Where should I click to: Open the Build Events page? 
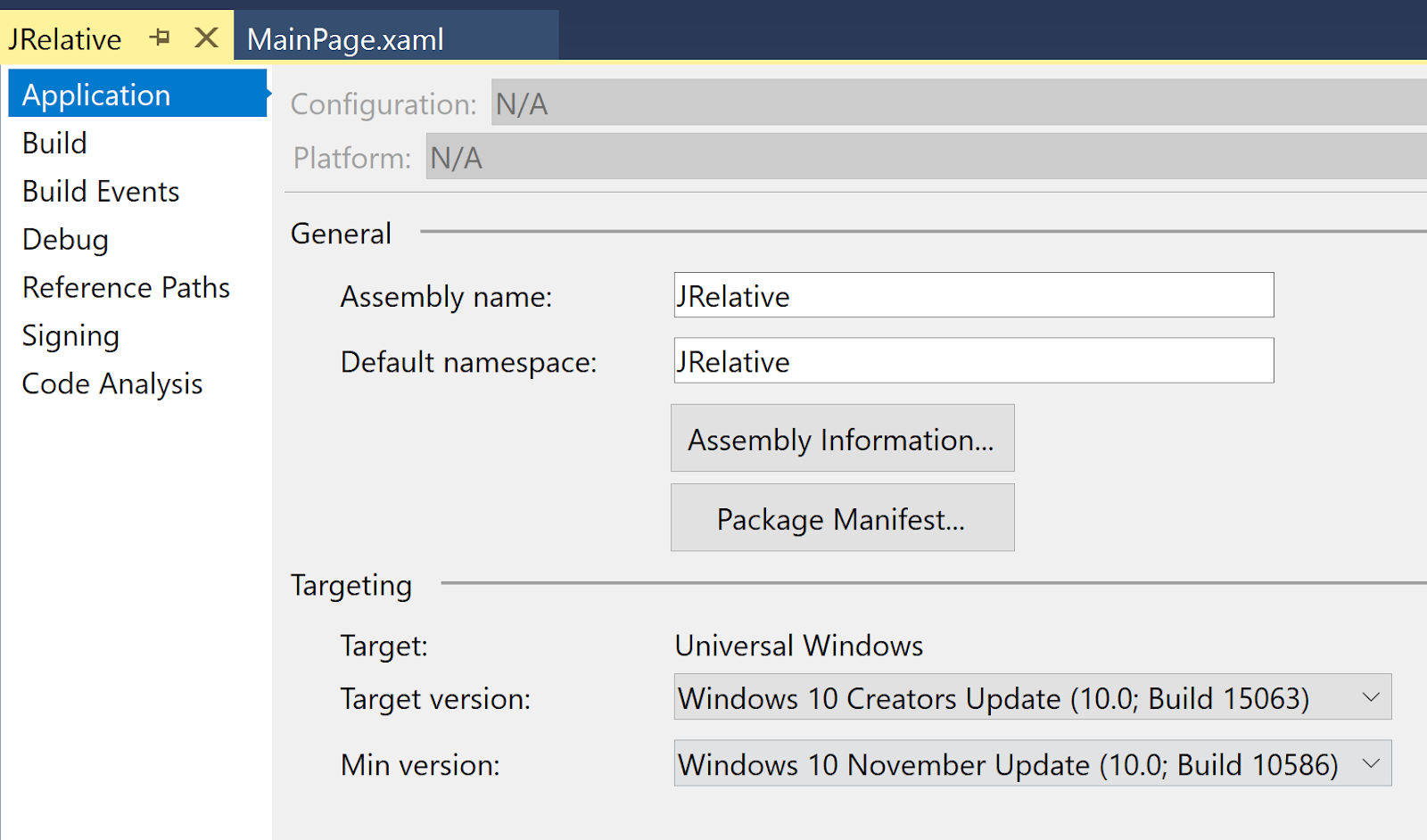coord(101,191)
